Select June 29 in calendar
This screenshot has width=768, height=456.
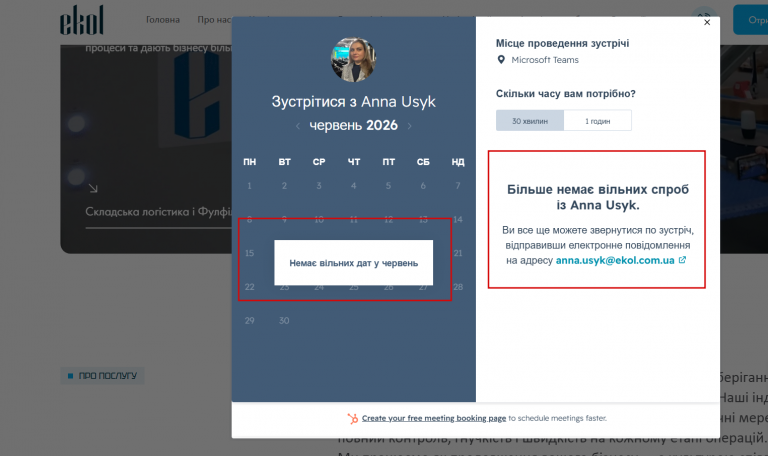click(249, 321)
